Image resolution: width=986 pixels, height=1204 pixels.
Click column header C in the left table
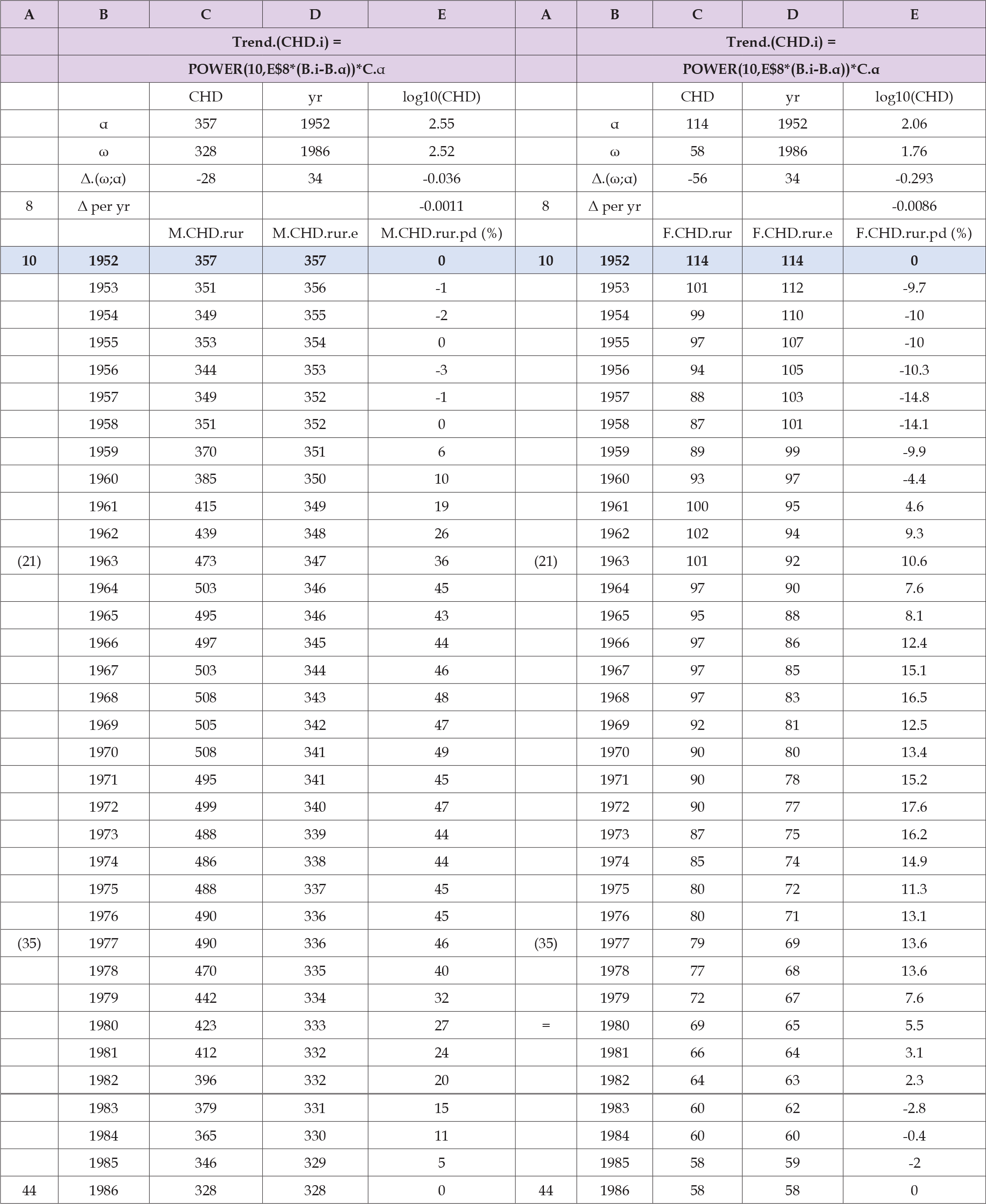click(x=206, y=14)
